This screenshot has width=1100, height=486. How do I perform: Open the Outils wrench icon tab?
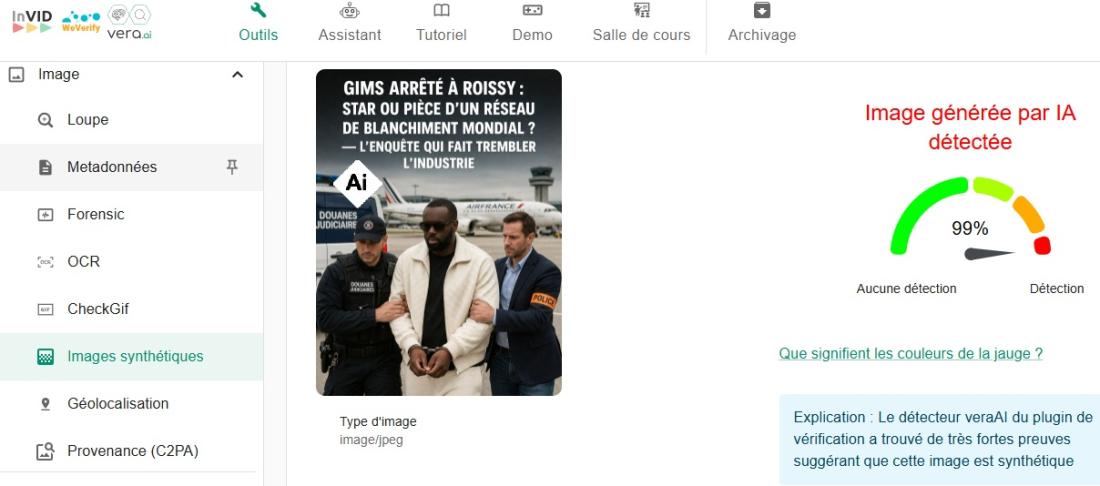point(258,10)
